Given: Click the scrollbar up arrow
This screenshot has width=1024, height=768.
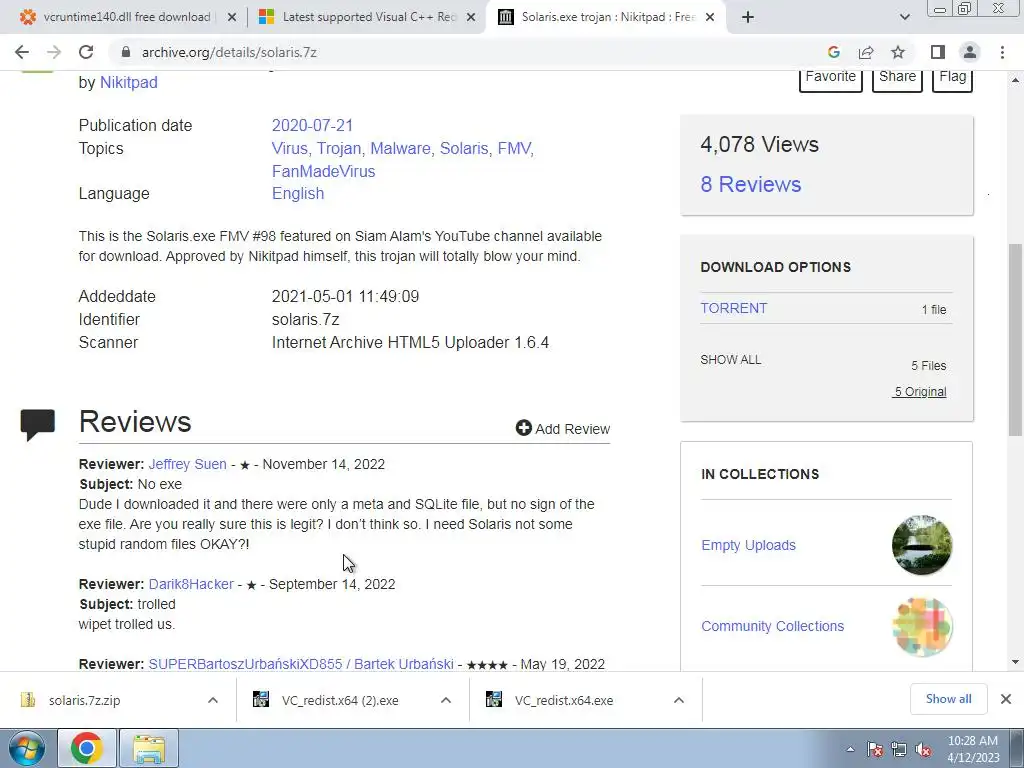Looking at the screenshot, I should coord(1015,80).
